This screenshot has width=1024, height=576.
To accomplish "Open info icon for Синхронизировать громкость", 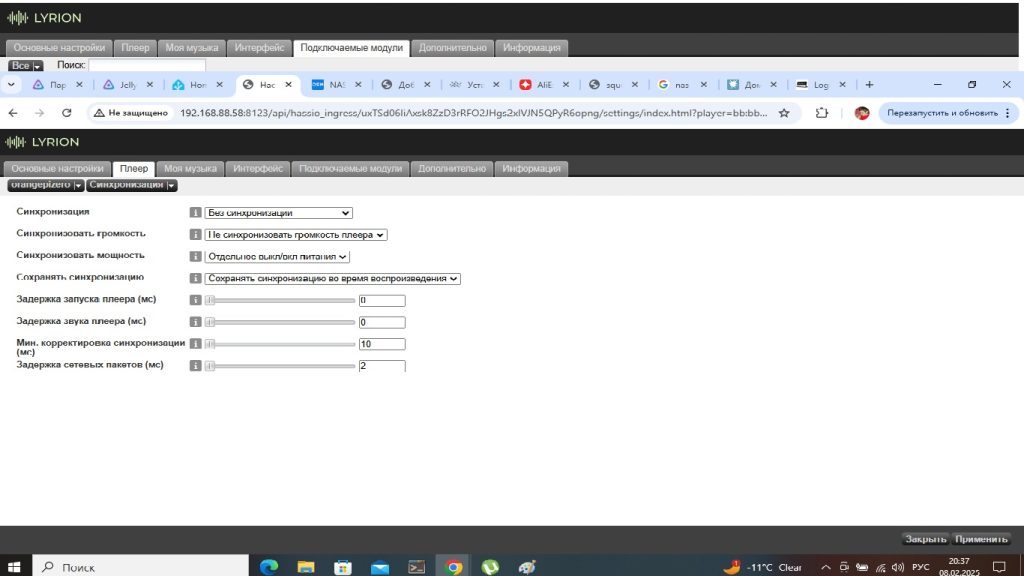I will tap(196, 235).
